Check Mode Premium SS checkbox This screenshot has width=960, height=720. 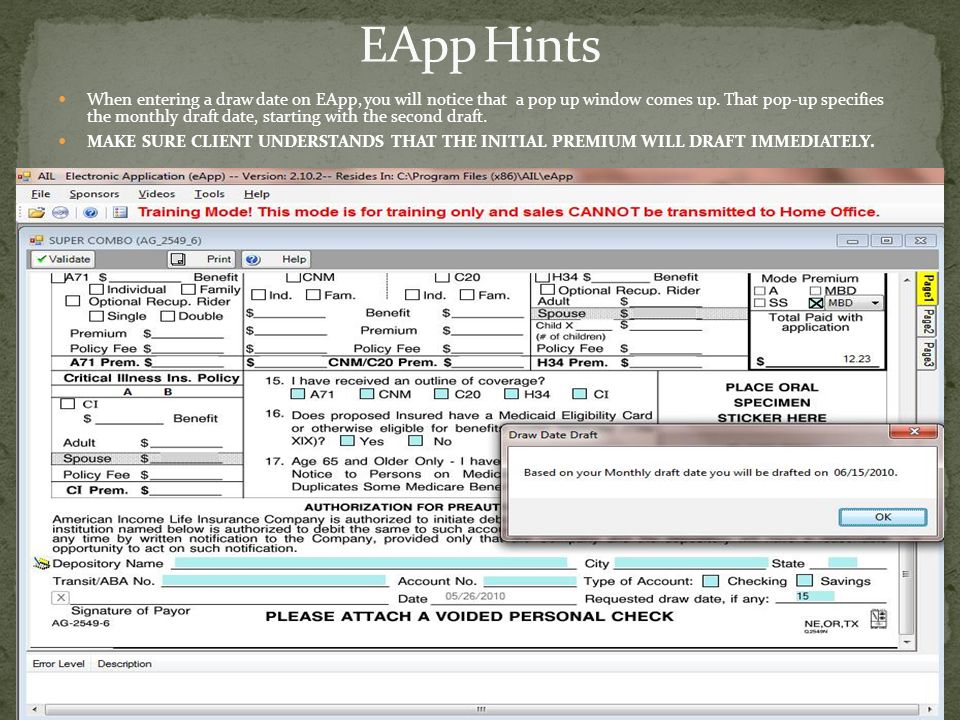(x=760, y=303)
